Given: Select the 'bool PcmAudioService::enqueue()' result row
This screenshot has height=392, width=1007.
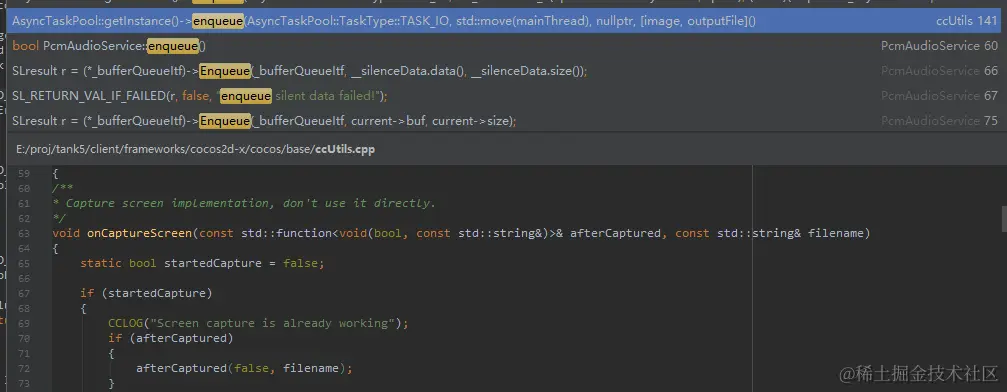Looking at the screenshot, I should pyautogui.click(x=504, y=46).
